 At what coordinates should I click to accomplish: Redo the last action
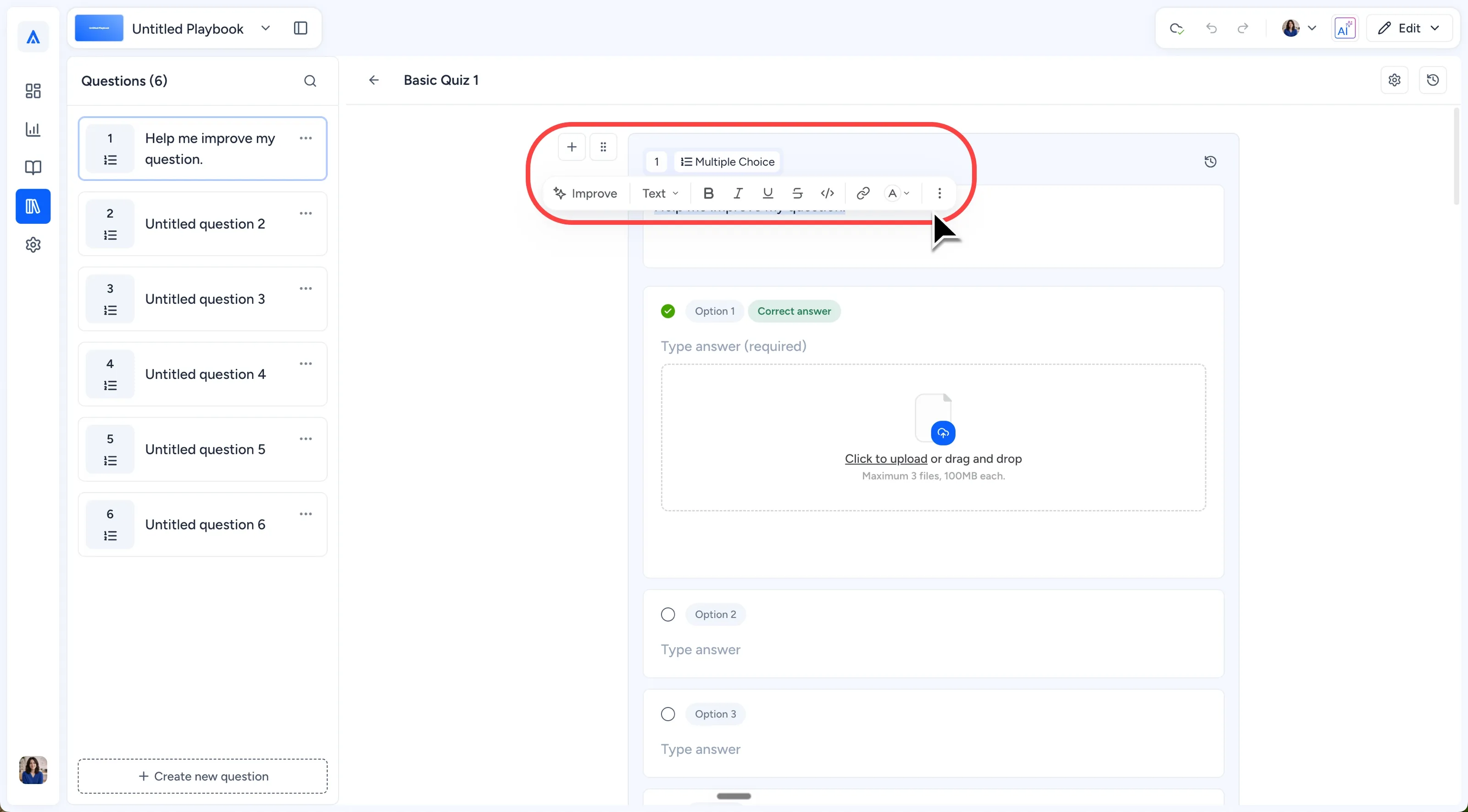1243,28
